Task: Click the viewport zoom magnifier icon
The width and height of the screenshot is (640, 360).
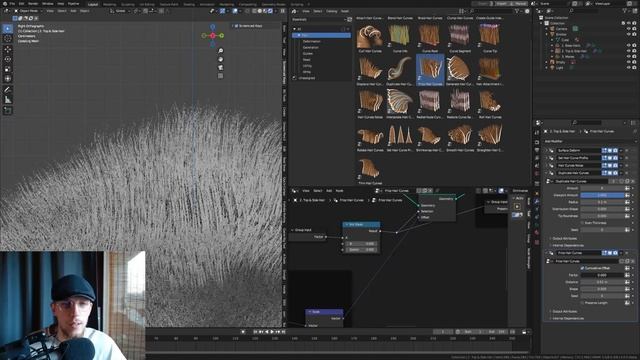Action: point(220,51)
